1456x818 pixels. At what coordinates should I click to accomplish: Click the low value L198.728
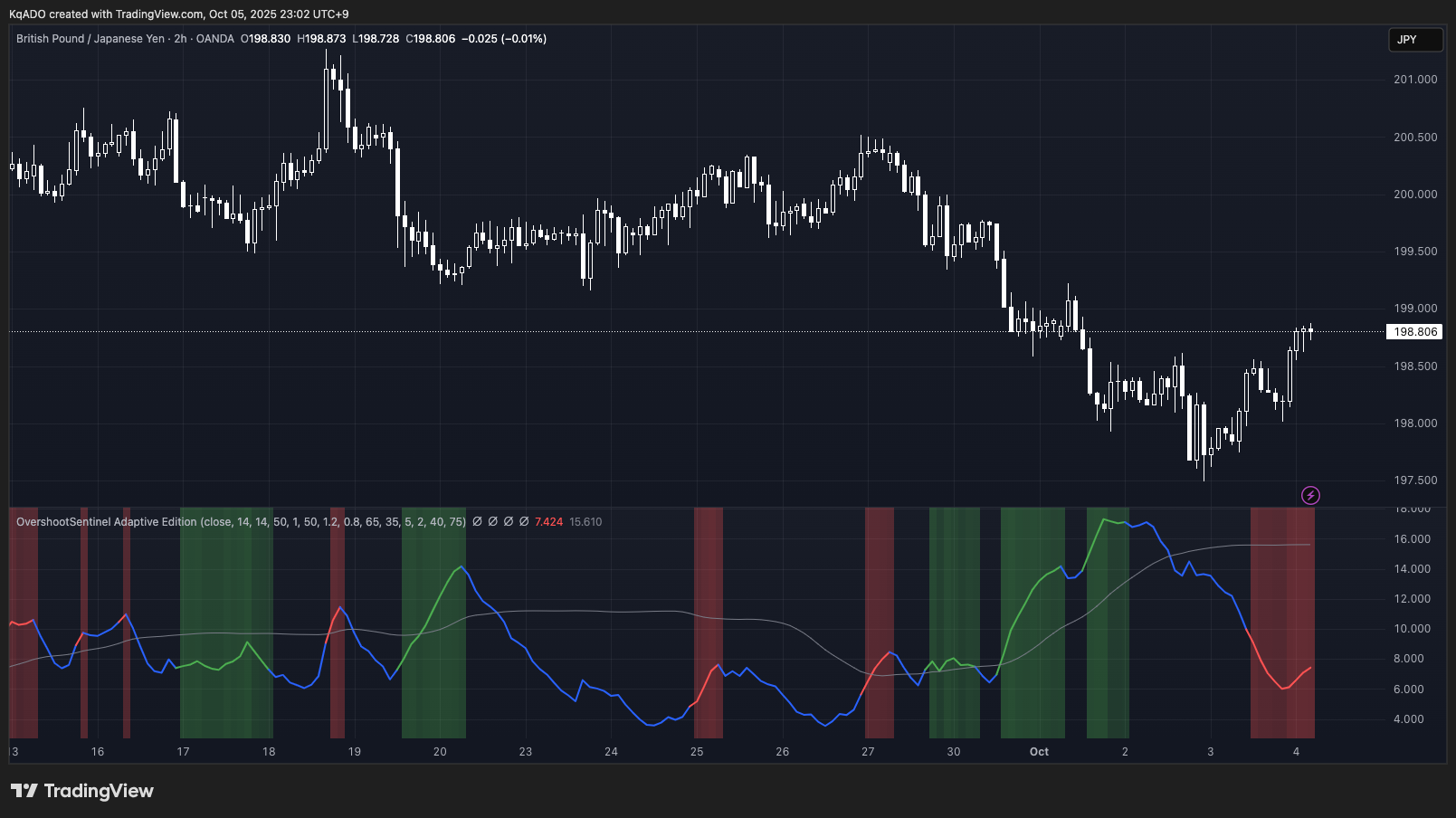(x=376, y=39)
